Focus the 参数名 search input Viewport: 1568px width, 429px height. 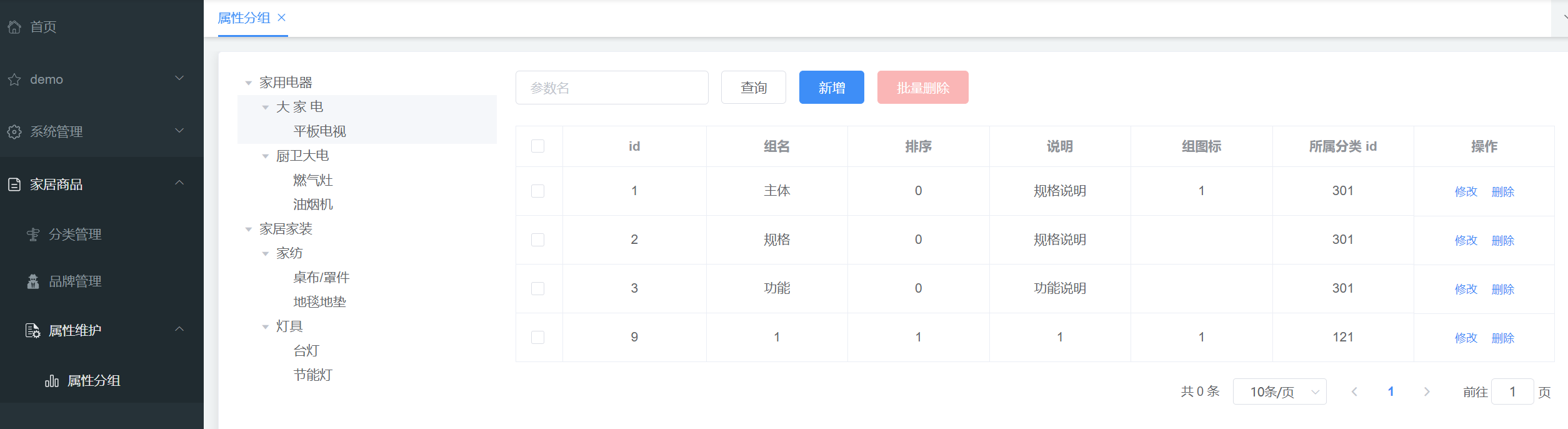612,88
